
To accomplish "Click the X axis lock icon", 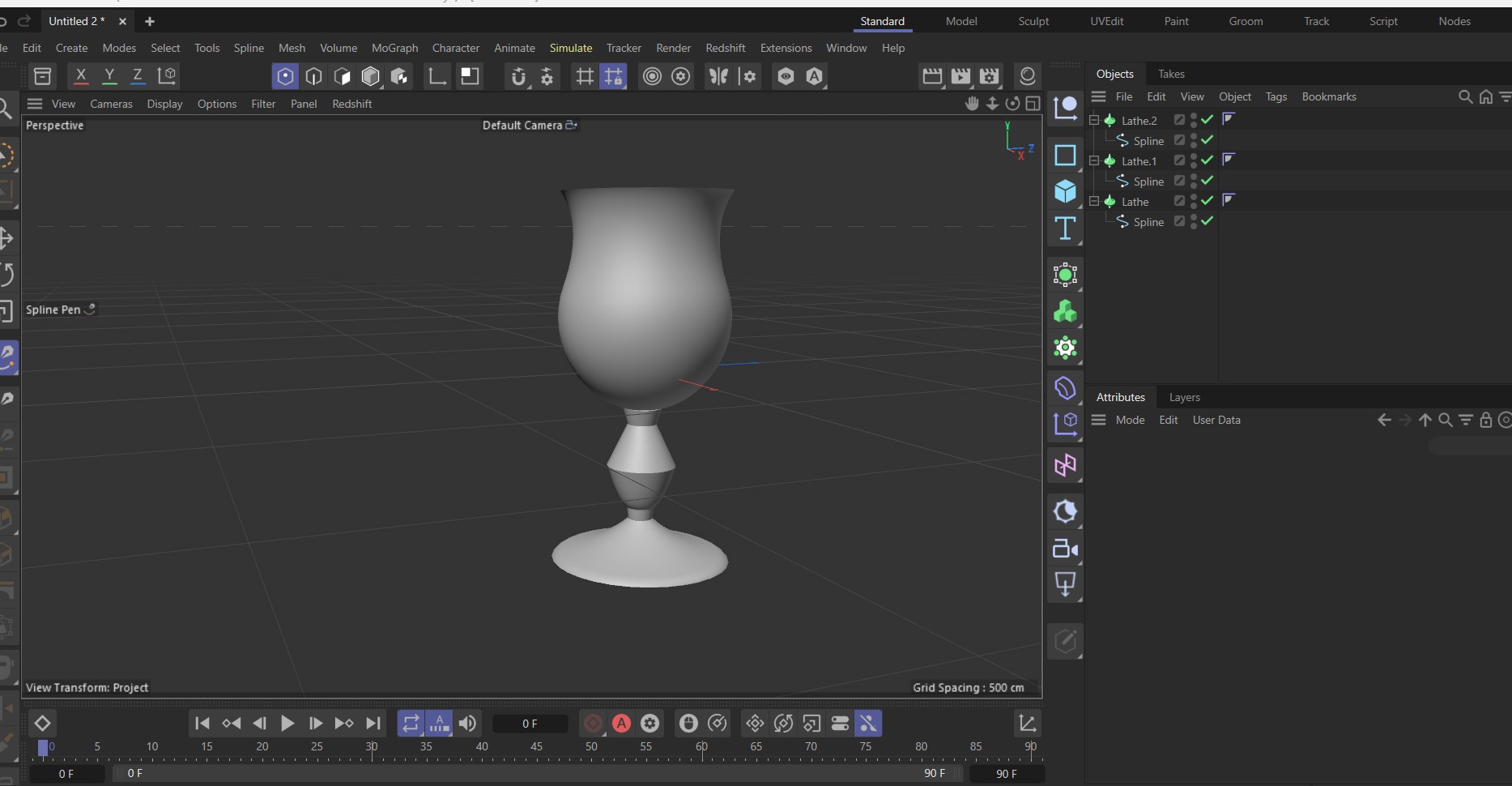I will (80, 76).
